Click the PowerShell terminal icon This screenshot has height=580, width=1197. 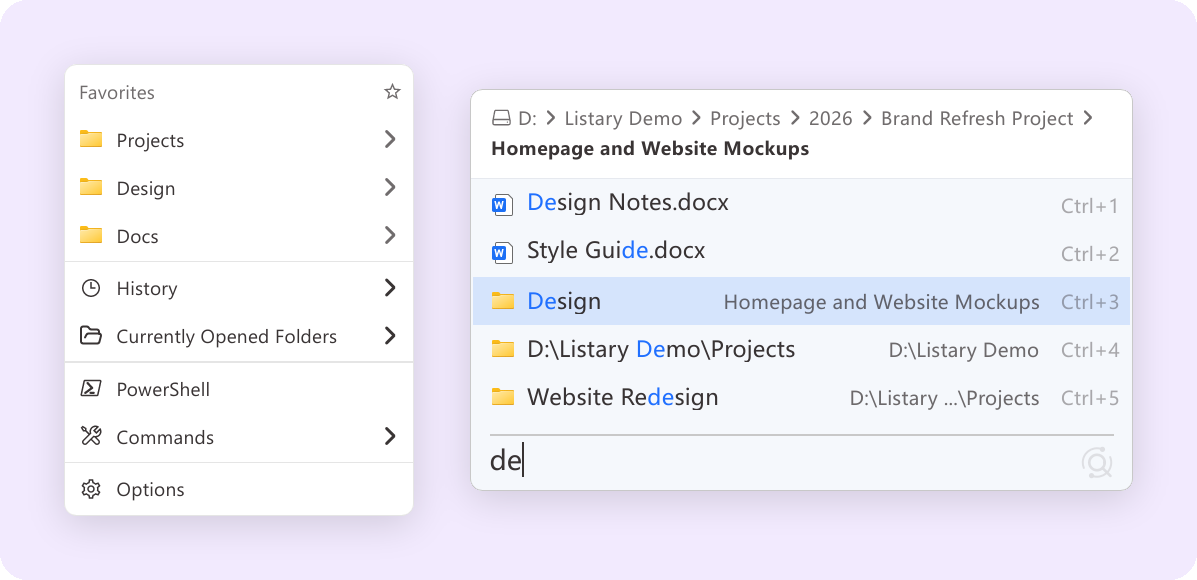click(91, 389)
